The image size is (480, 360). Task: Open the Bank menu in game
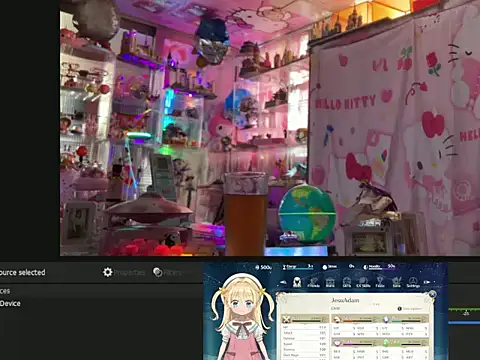(x=330, y=282)
